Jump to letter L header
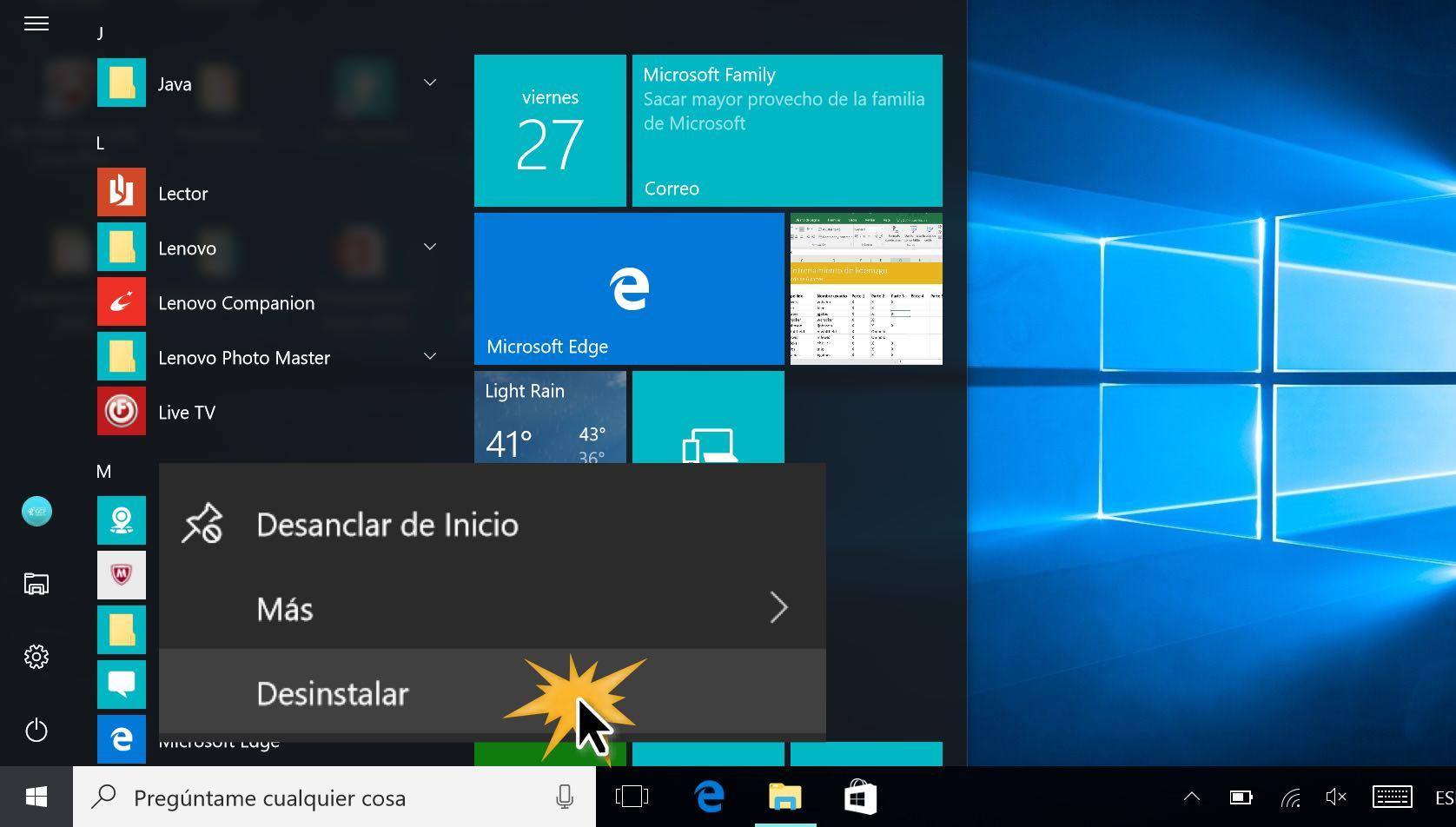The height and width of the screenshot is (827, 1456). pos(100,142)
